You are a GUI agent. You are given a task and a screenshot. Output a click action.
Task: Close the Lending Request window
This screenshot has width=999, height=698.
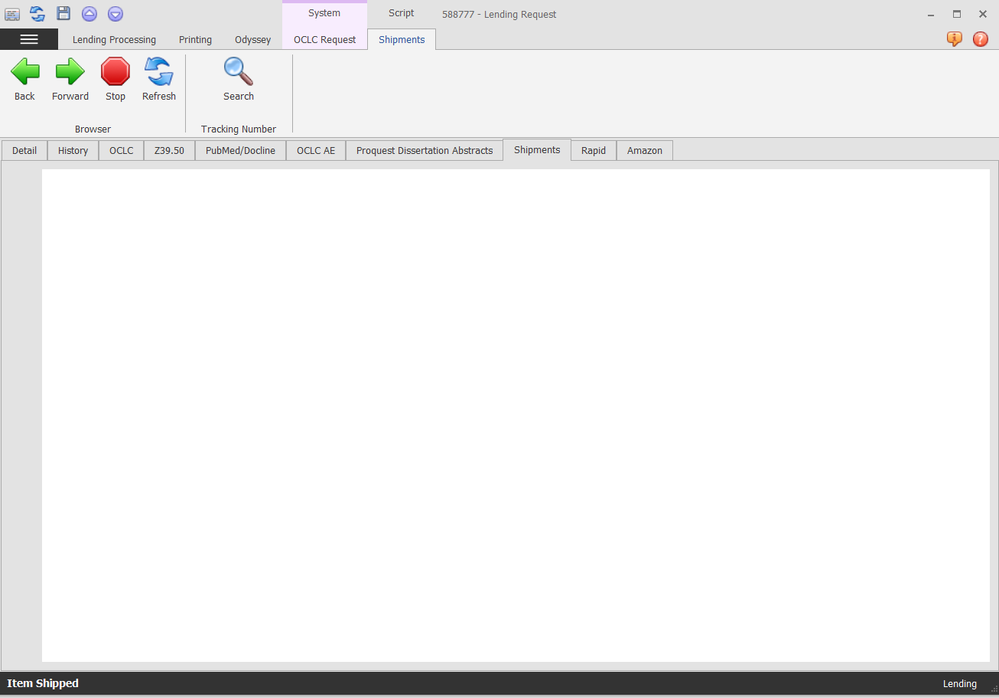tap(983, 14)
